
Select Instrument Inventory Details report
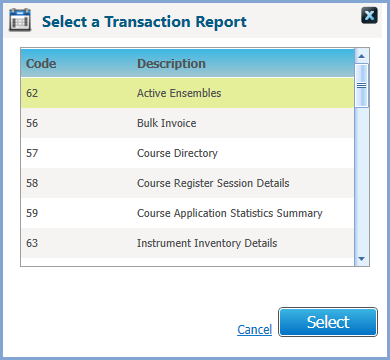click(x=188, y=243)
